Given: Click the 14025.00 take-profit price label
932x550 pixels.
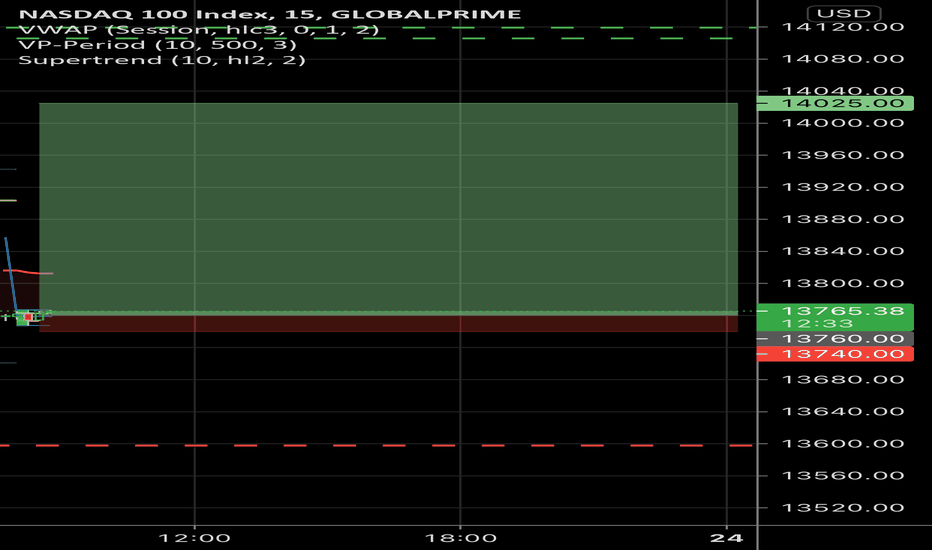Looking at the screenshot, I should point(835,103).
